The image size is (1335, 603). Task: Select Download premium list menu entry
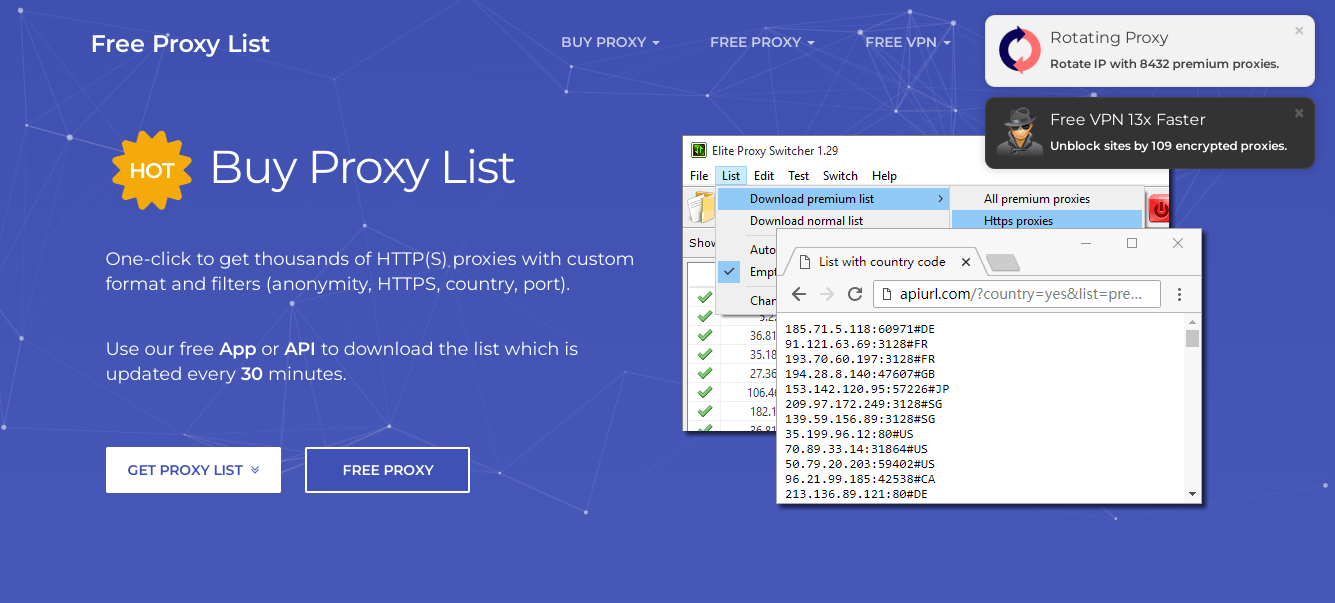pyautogui.click(x=833, y=199)
